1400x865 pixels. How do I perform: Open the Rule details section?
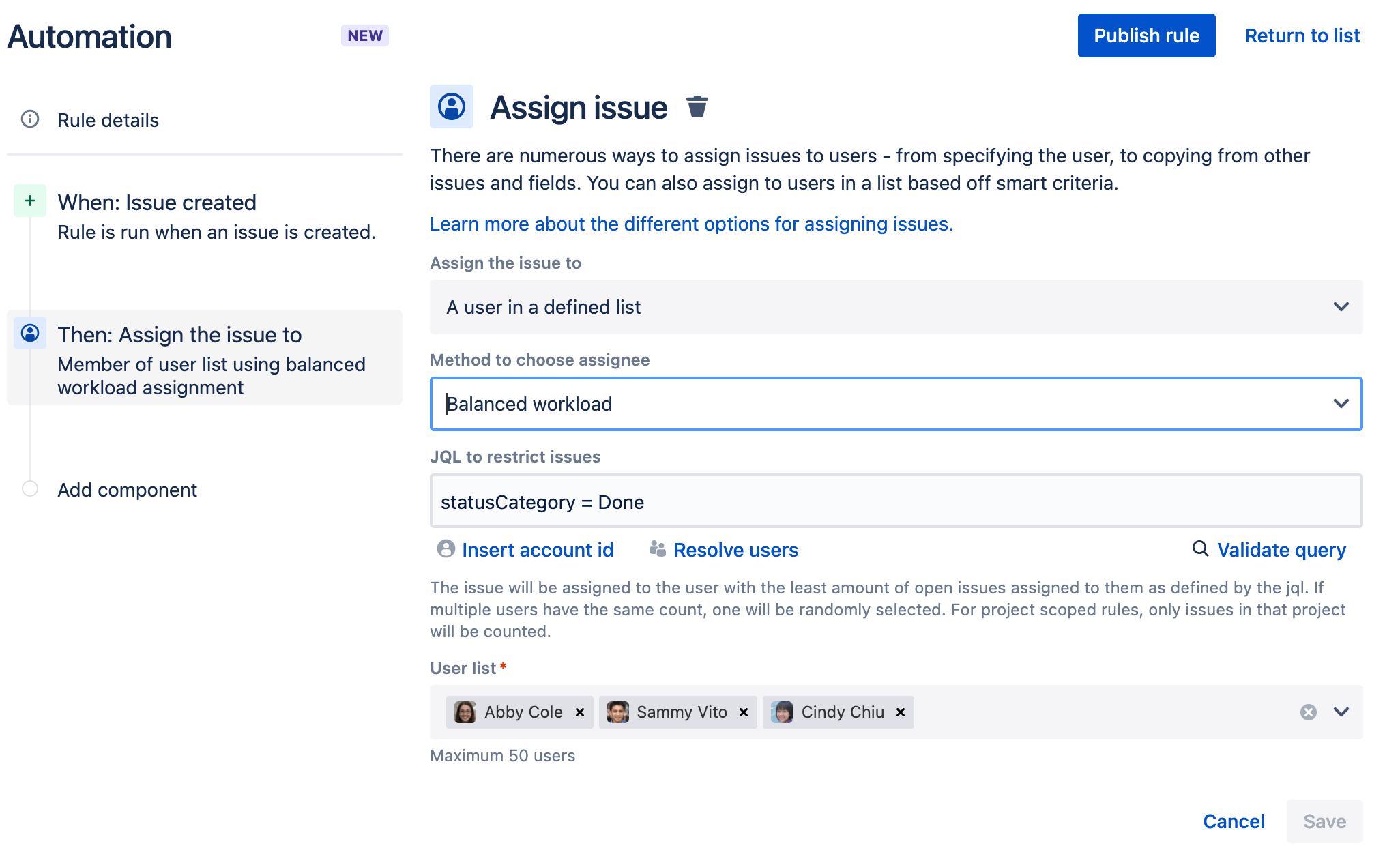(107, 120)
